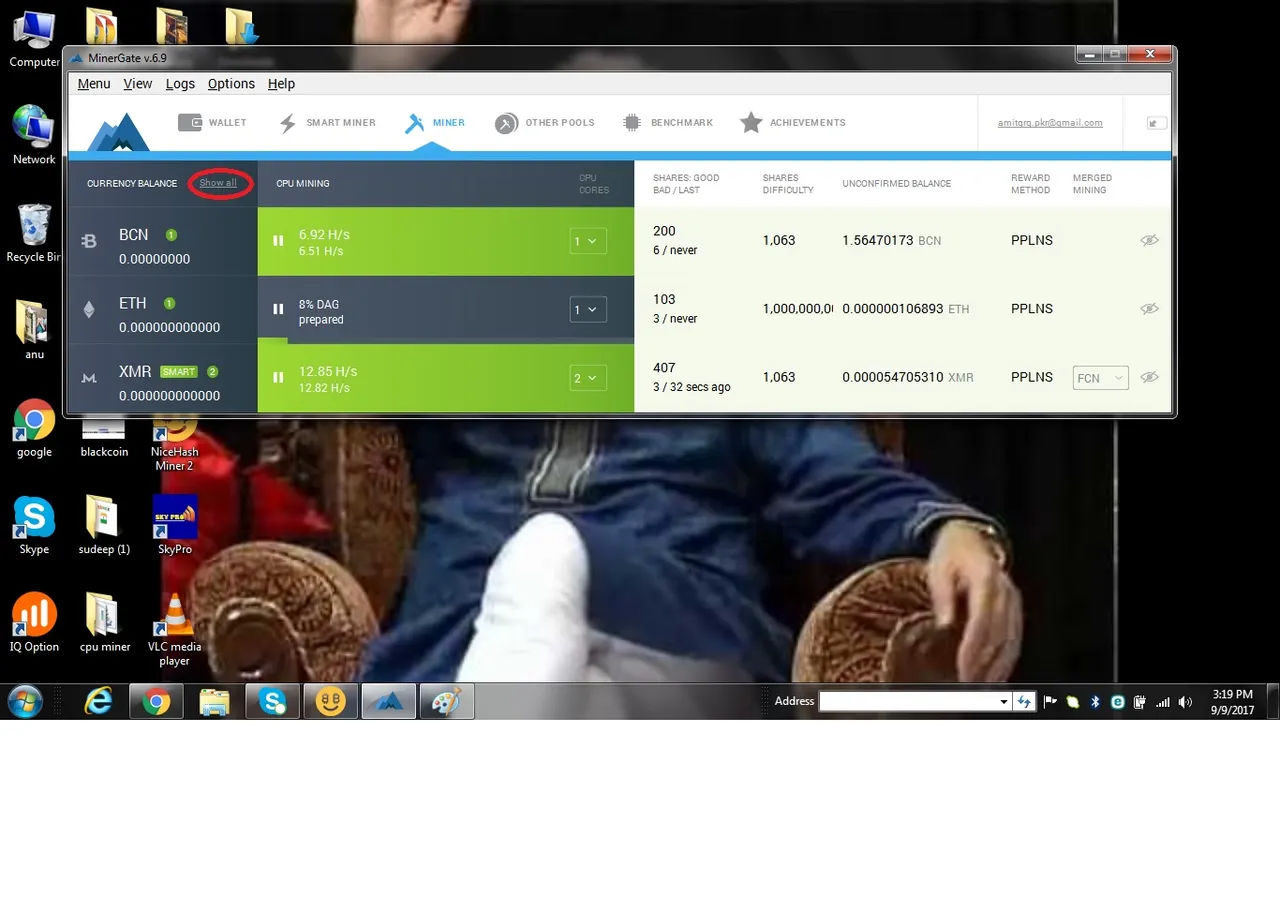Image resolution: width=1280 pixels, height=900 pixels.
Task: Expand the taskbar Address bar dropdown arrow
Action: pyautogui.click(x=1004, y=702)
